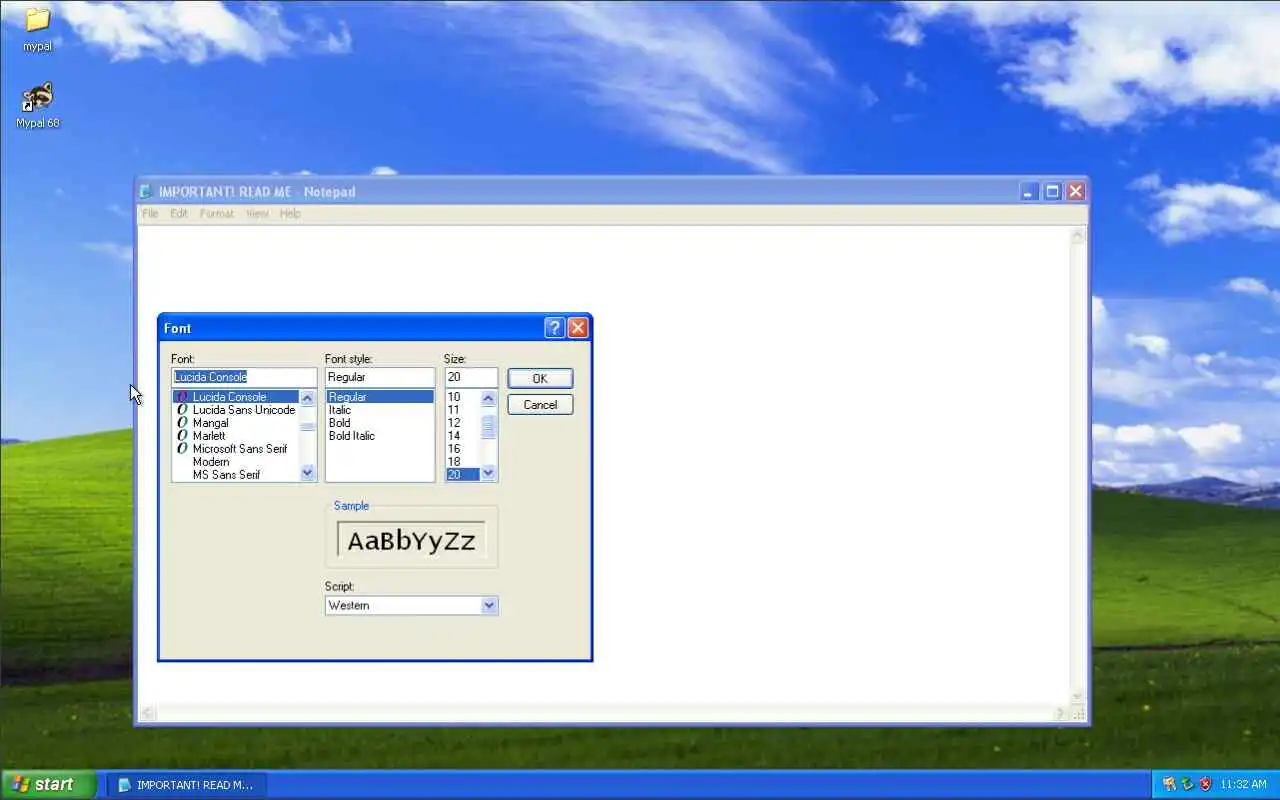Click the OpenType icon beside Lucida Sans Unicode

tap(182, 410)
